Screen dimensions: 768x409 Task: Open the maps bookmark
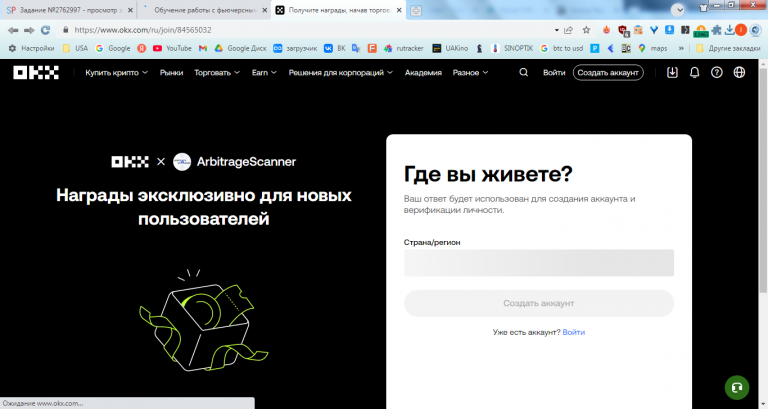(653, 48)
